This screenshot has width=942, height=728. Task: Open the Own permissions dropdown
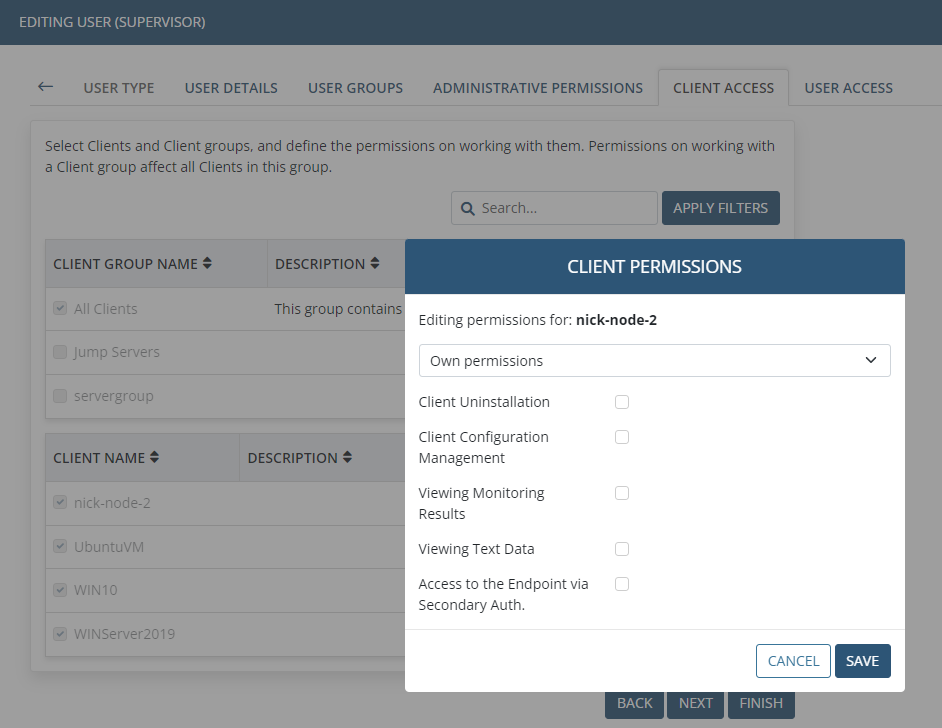[654, 360]
